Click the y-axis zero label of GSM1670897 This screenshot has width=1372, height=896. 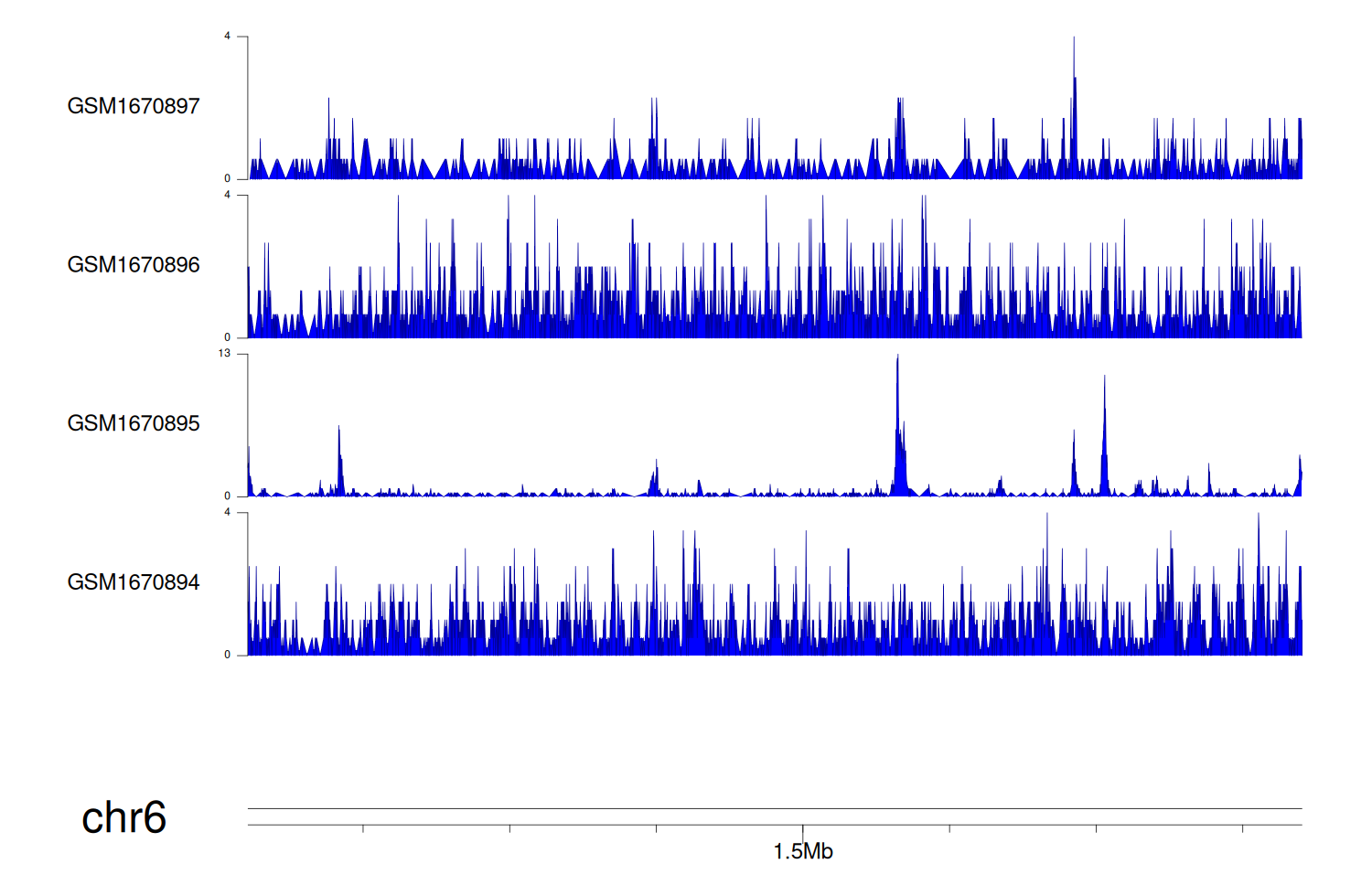(x=228, y=179)
